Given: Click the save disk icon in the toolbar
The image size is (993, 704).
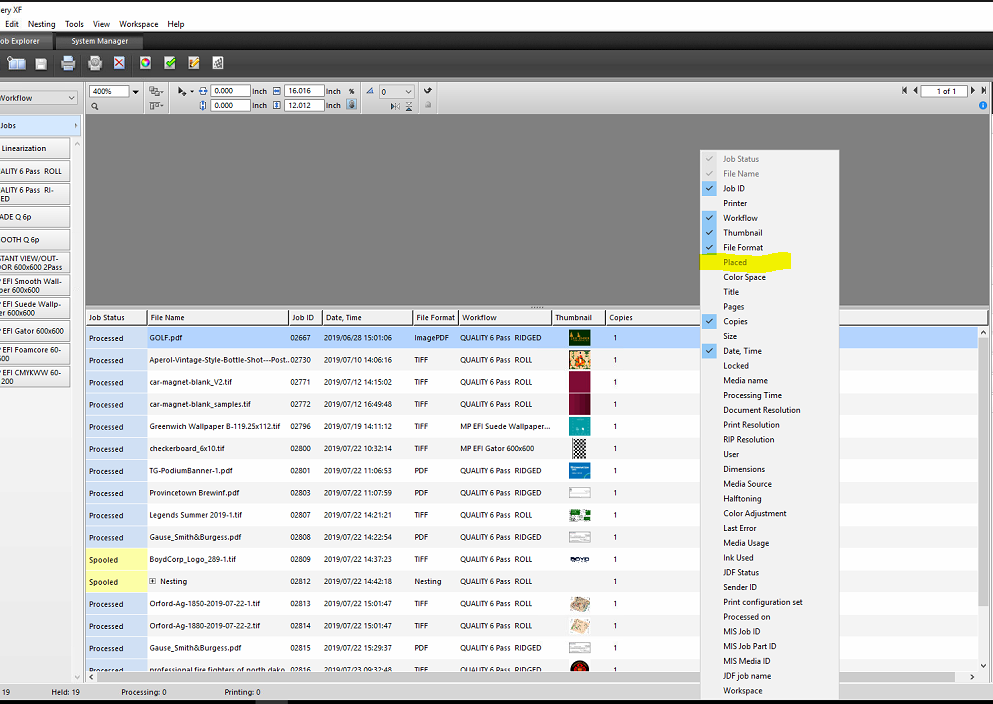Looking at the screenshot, I should coord(42,64).
